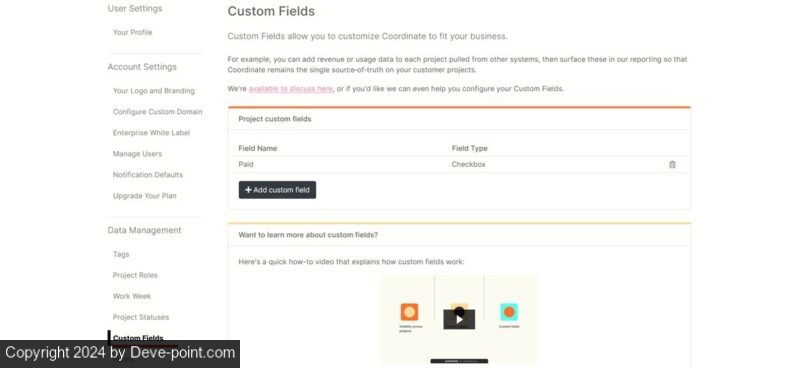Select Enterprise White Label option
This screenshot has height=368, width=800.
click(x=152, y=133)
